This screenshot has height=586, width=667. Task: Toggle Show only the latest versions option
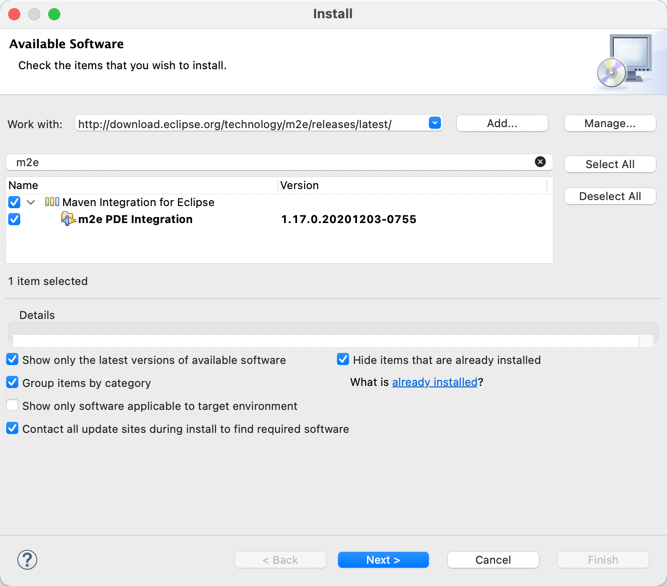point(12,359)
